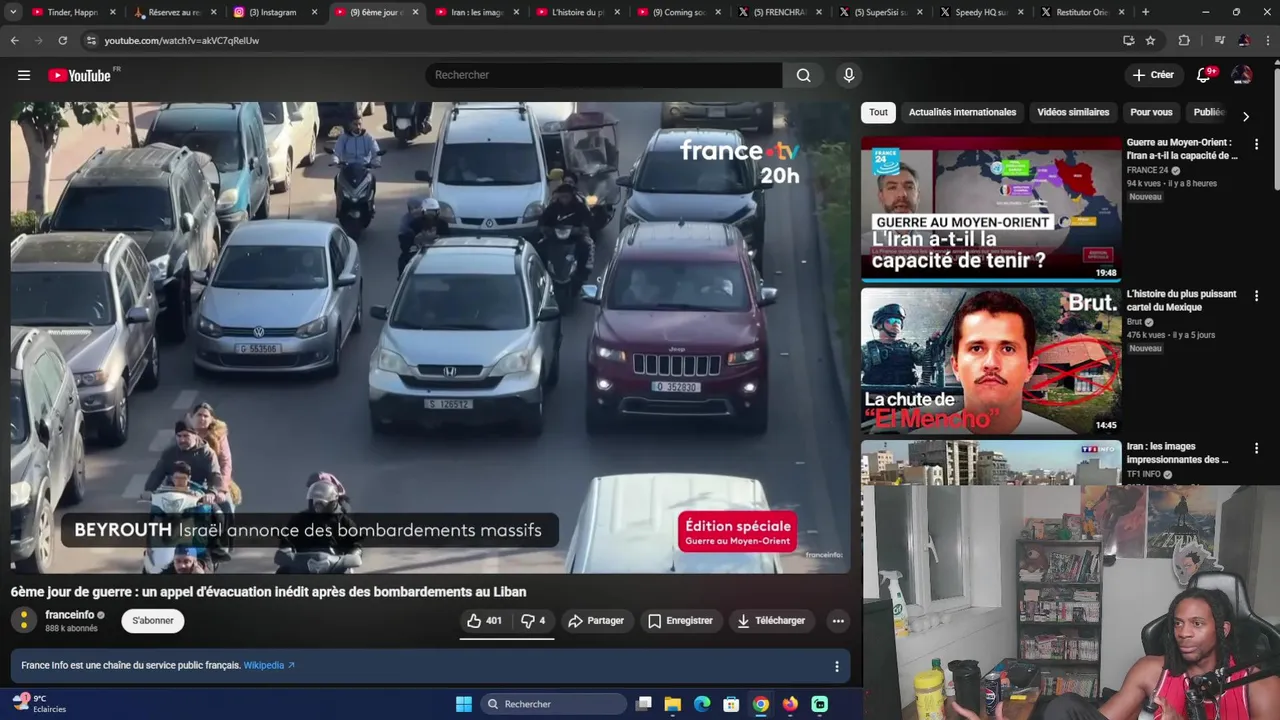Open options menu for FRANCE 24 video
This screenshot has height=720, width=1280.
pos(1256,144)
